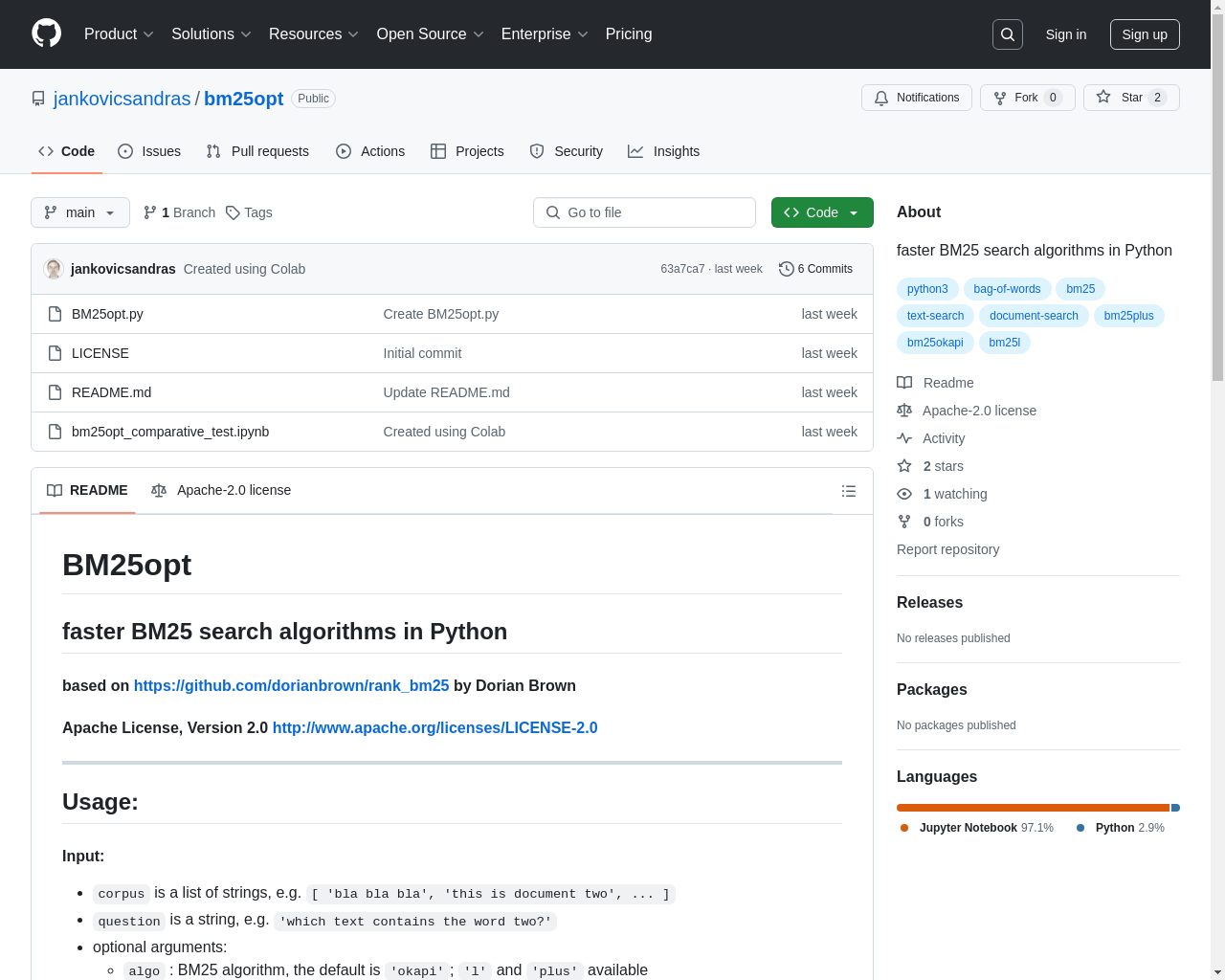Screen dimensions: 1225x980
Task: Open the green Code dropdown button
Action: point(822,212)
